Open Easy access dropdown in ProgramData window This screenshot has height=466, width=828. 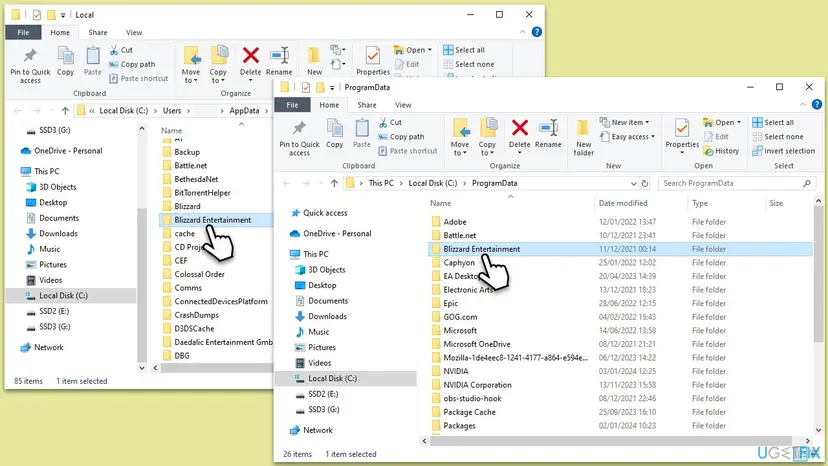click(x=627, y=136)
